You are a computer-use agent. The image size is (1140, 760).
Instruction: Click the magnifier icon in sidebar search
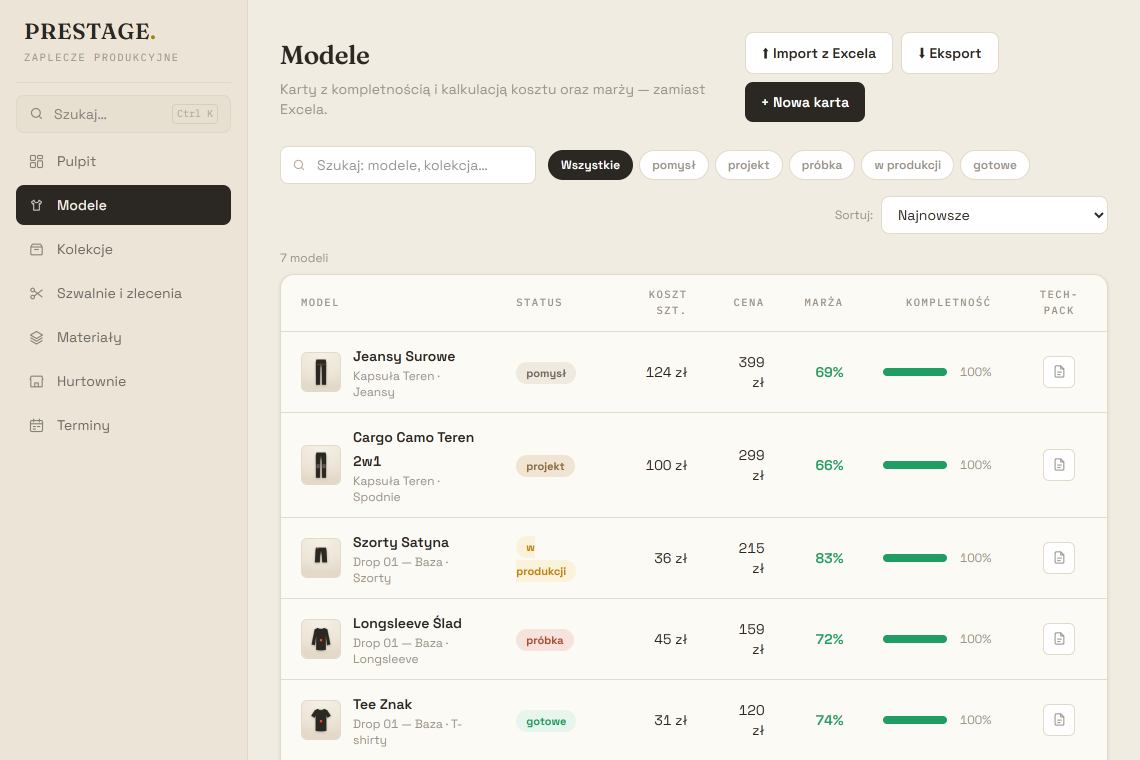[x=36, y=113]
